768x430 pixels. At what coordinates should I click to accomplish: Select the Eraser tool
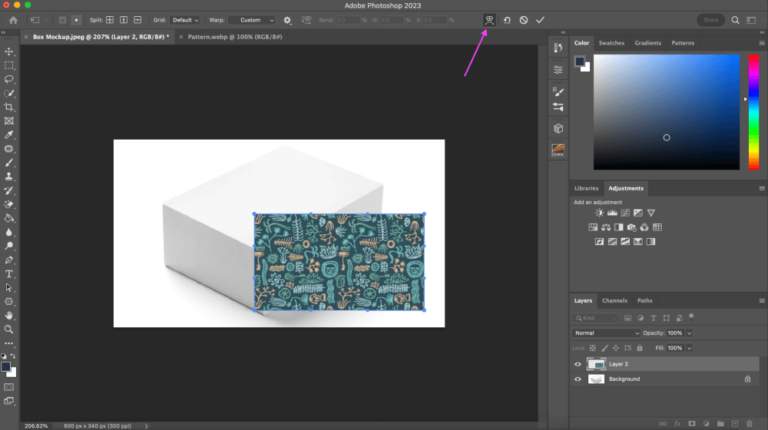point(9,204)
